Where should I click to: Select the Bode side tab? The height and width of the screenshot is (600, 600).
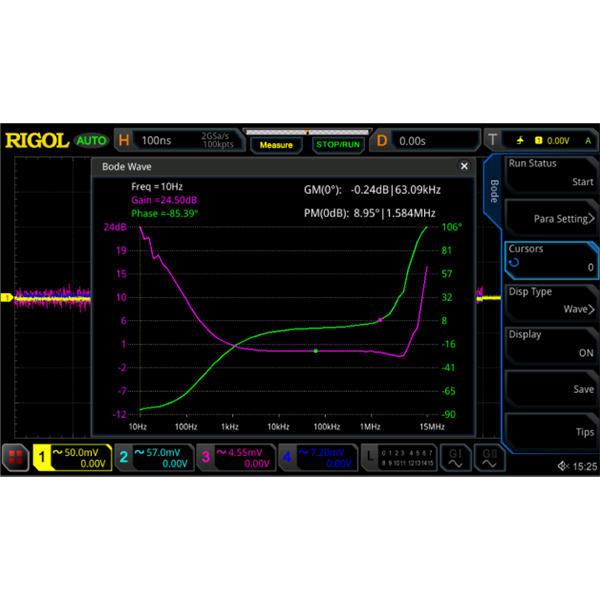pos(494,191)
